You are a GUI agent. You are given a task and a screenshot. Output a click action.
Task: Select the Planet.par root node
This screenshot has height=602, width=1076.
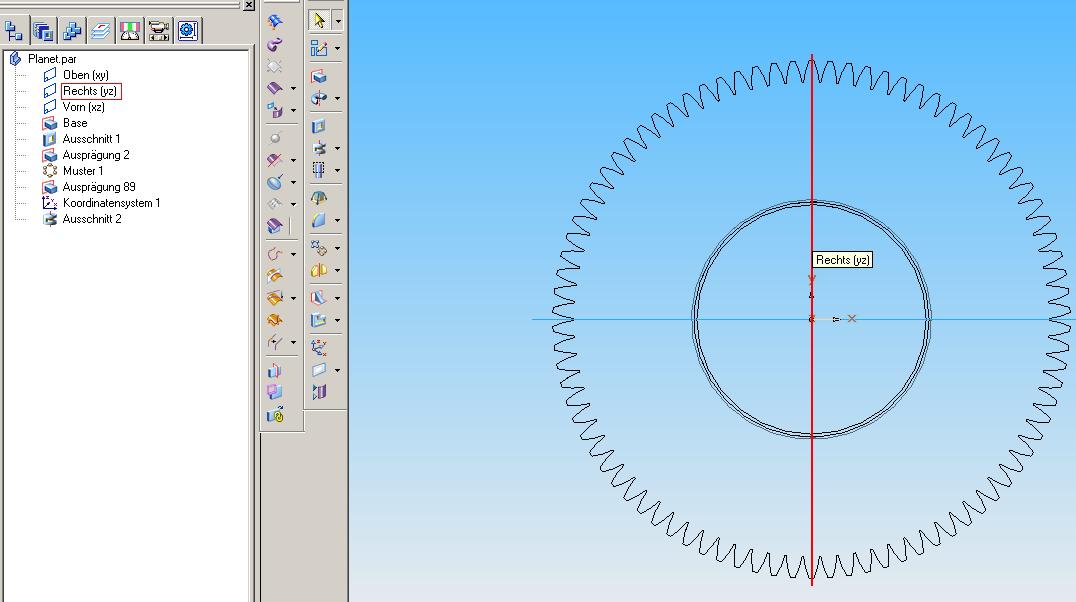(52, 59)
